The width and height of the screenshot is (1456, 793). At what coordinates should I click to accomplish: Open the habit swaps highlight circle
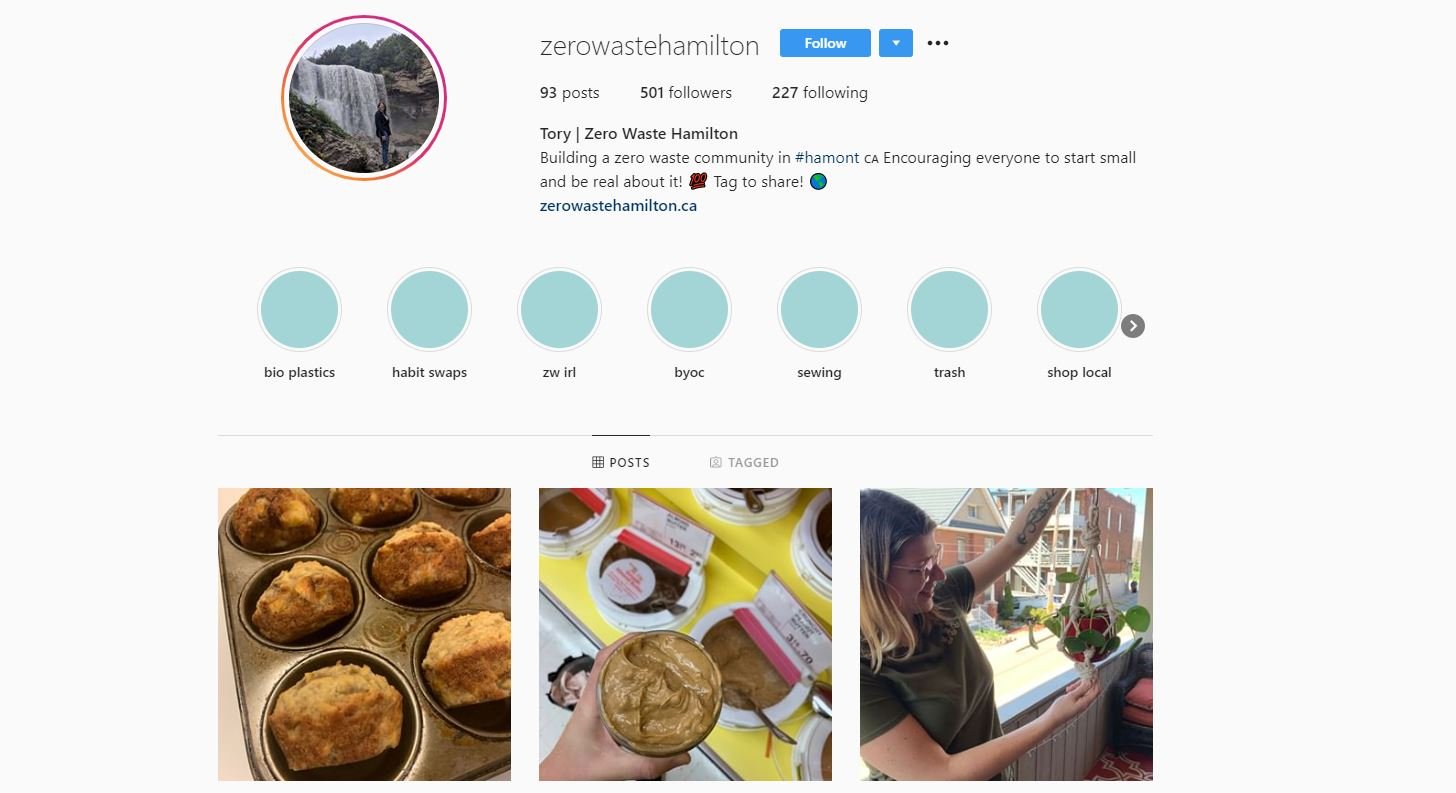[429, 310]
